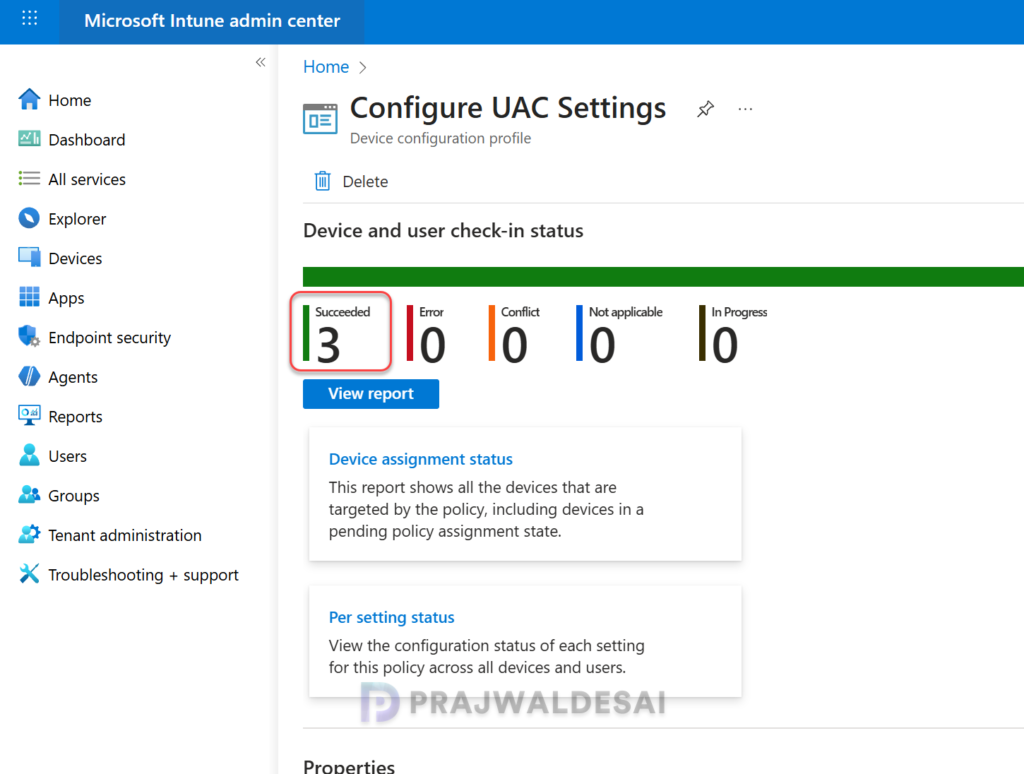Open the more options ellipsis menu

coord(745,109)
